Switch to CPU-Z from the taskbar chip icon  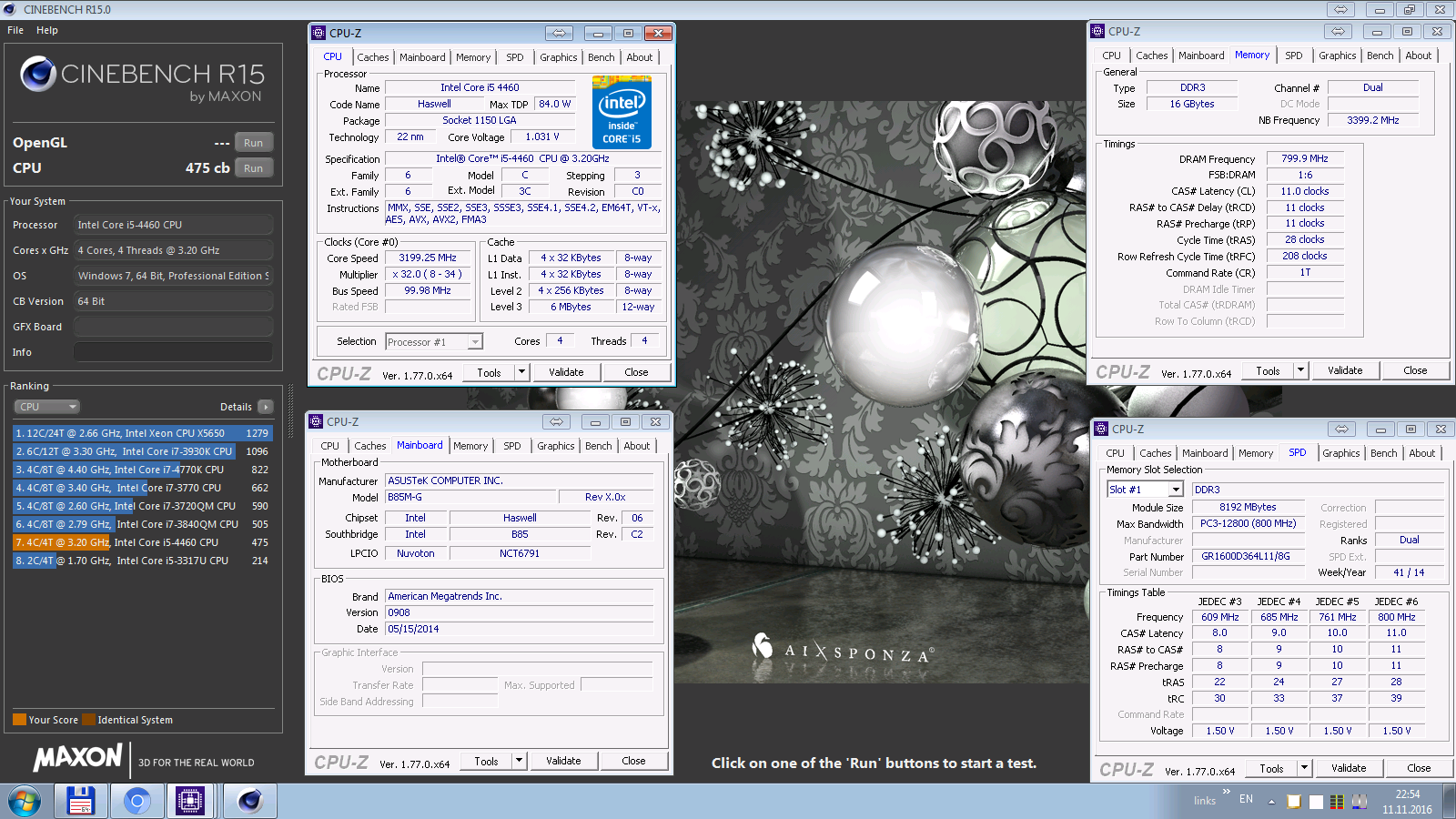pos(190,802)
